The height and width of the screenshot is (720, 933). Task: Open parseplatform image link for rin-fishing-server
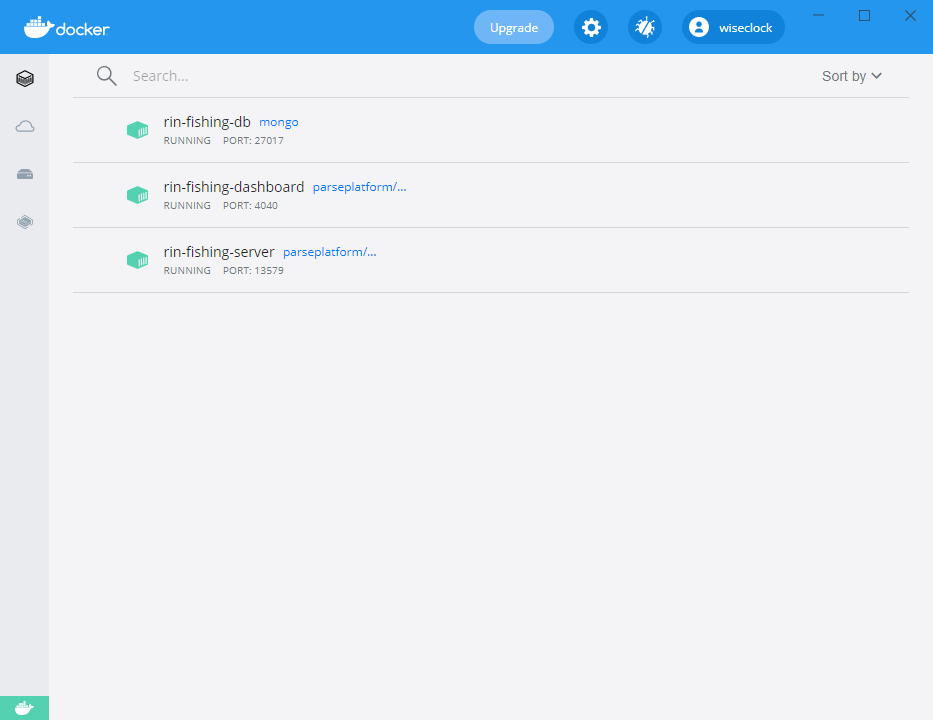pyautogui.click(x=330, y=252)
